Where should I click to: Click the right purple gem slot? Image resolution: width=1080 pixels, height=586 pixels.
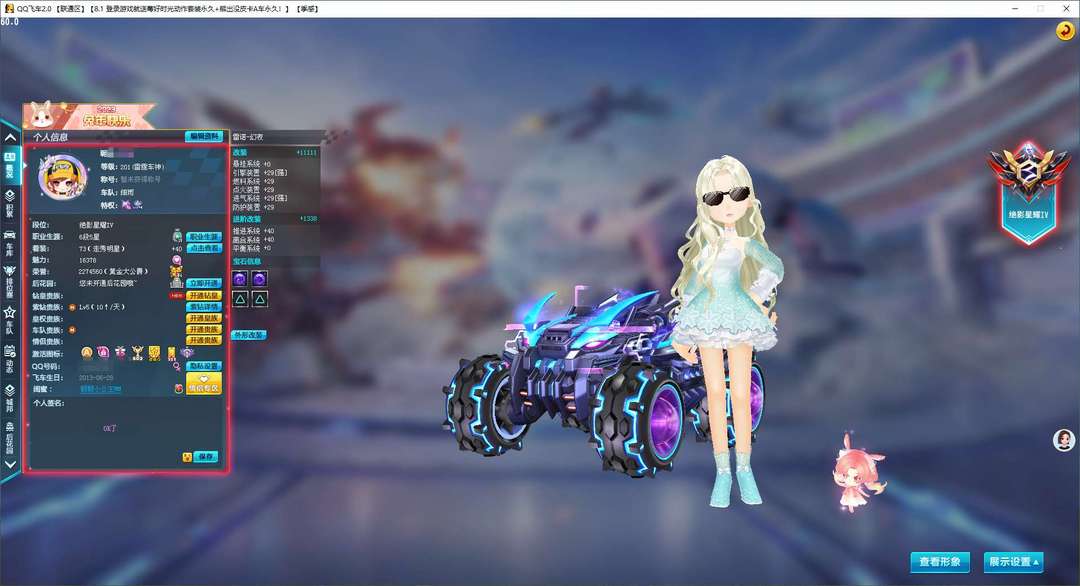(260, 278)
